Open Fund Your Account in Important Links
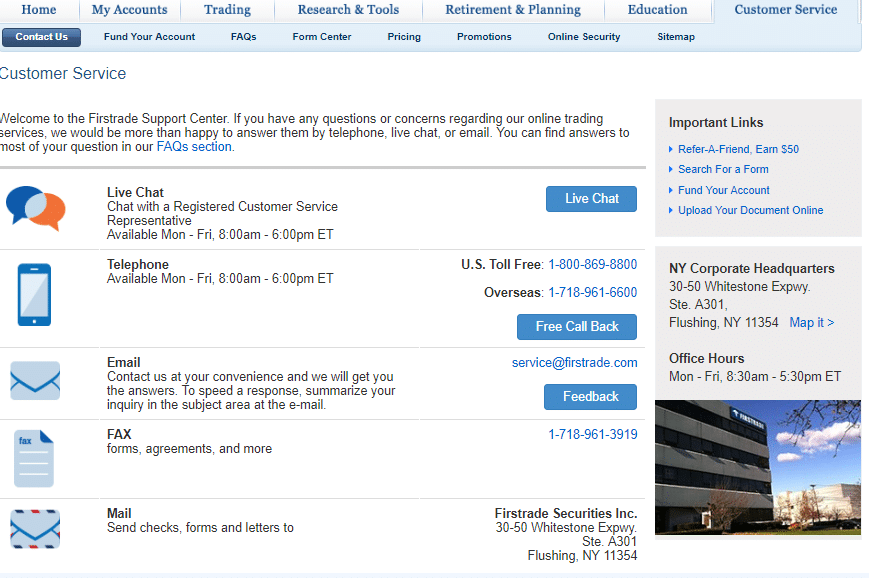 pos(724,190)
